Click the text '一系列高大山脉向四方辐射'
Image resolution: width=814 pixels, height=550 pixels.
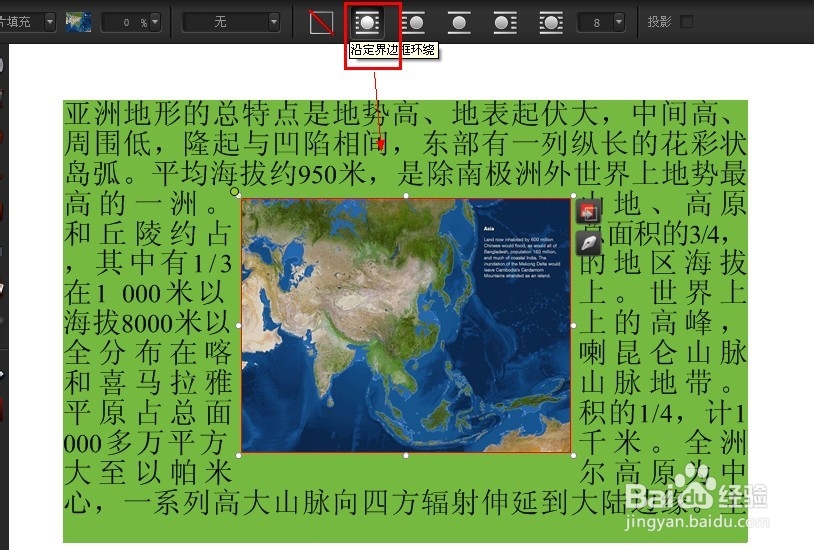coord(302,502)
